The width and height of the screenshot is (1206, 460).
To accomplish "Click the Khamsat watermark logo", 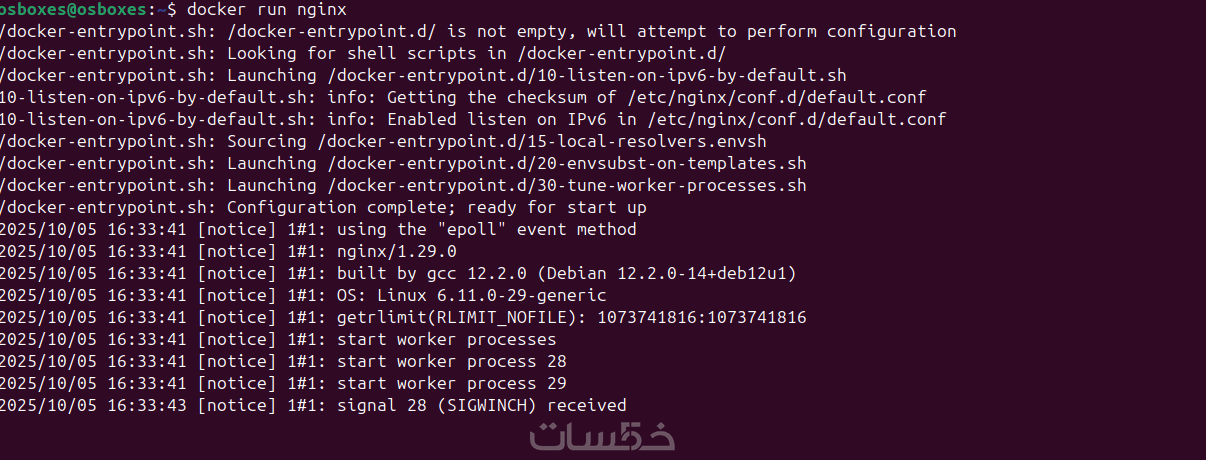I will coord(602,436).
